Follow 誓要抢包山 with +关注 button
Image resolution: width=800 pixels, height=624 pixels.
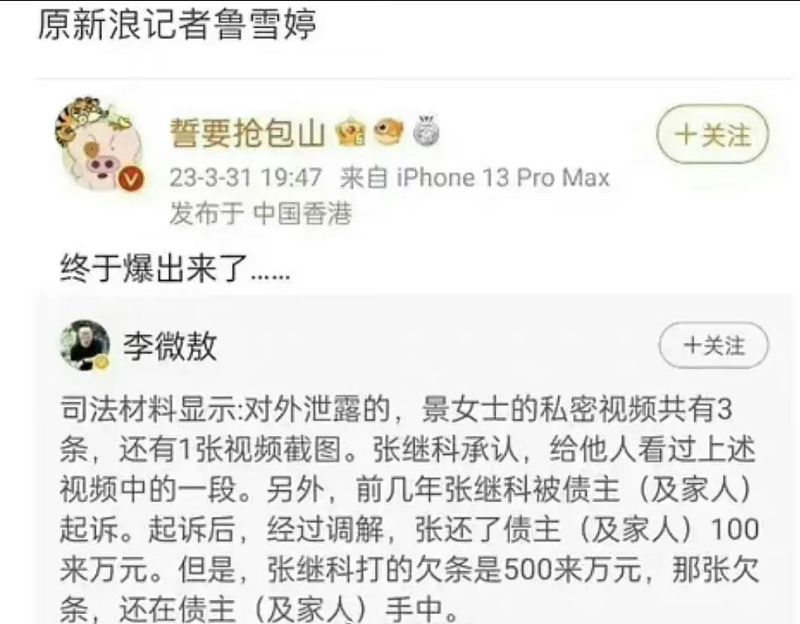(x=712, y=135)
